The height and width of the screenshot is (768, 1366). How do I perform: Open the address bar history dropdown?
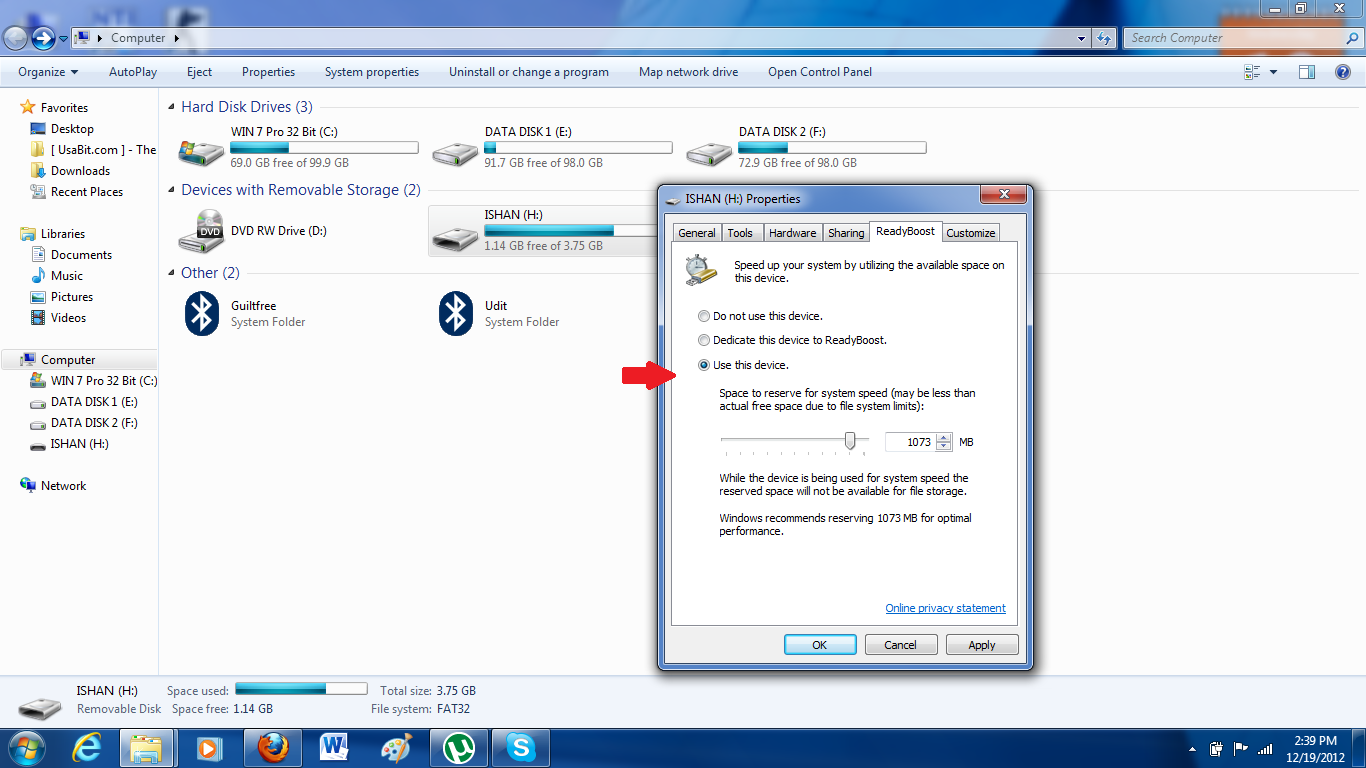coord(1080,37)
